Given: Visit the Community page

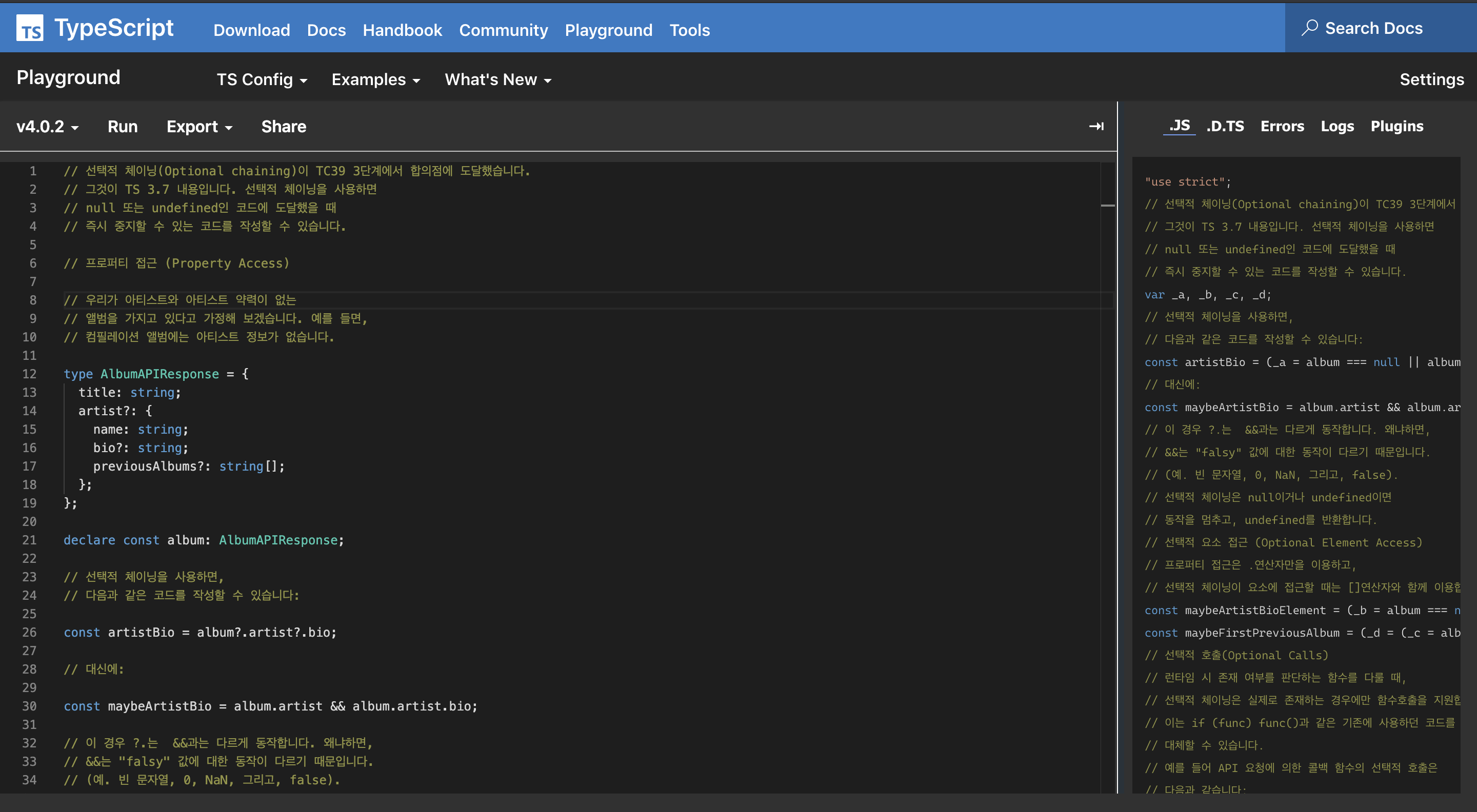Looking at the screenshot, I should click(504, 30).
